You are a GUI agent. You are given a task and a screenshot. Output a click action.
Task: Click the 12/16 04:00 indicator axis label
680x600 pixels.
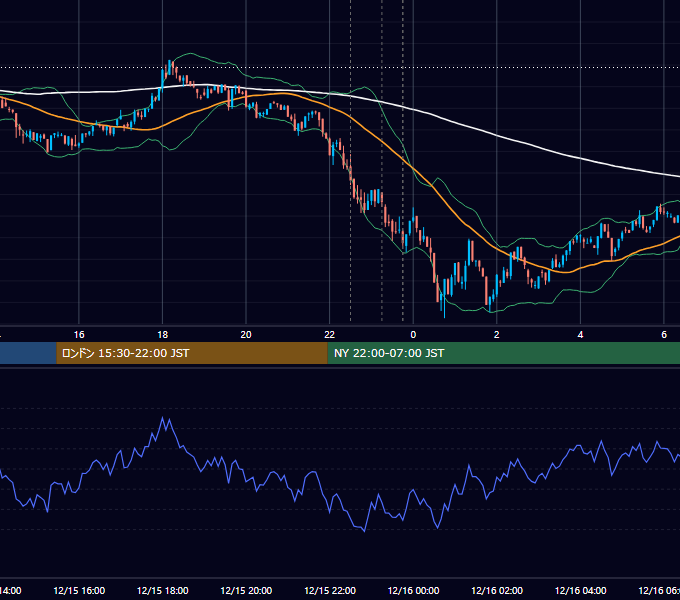[x=581, y=590]
